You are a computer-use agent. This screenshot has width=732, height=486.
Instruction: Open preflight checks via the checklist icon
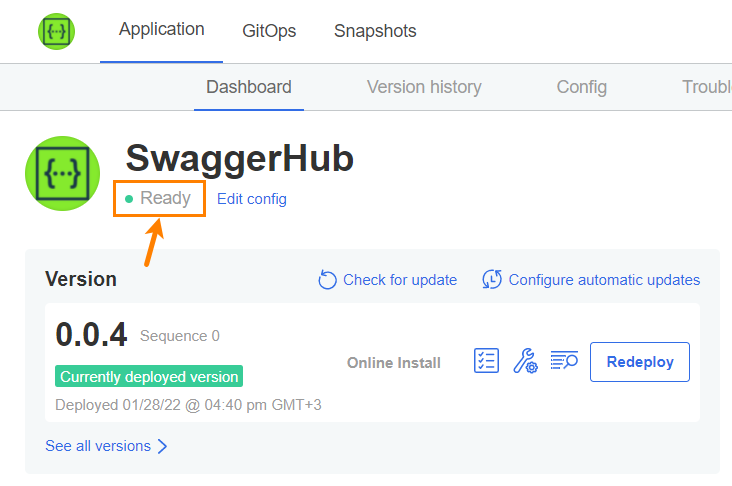coord(486,361)
